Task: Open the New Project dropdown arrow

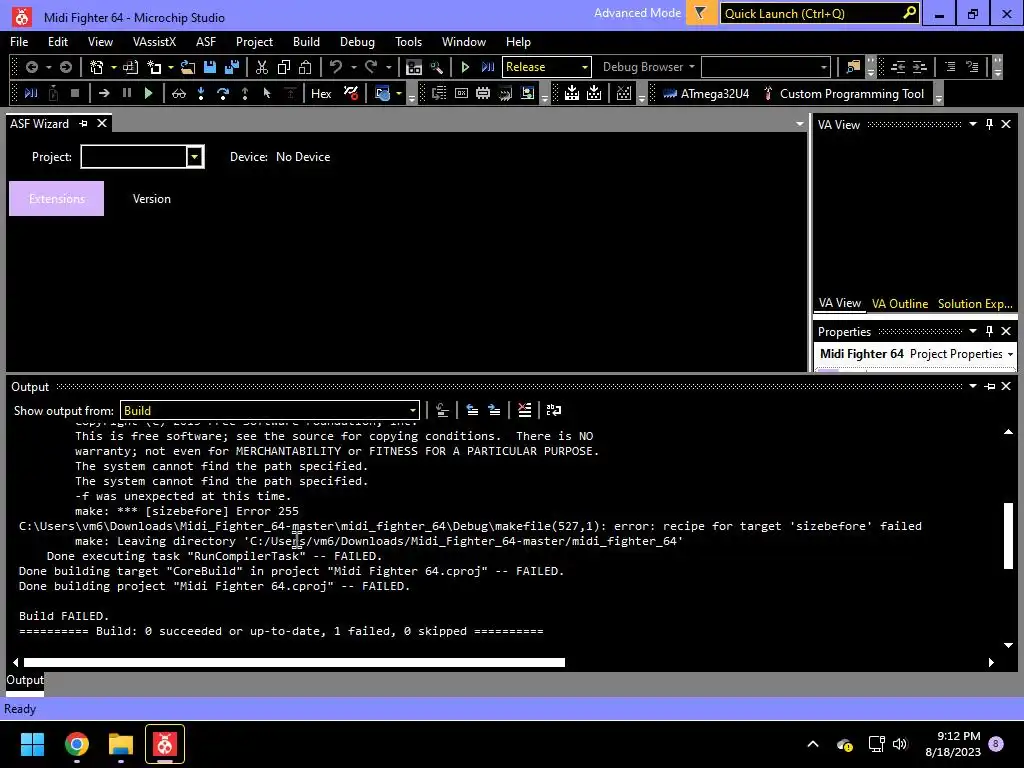Action: coord(114,67)
